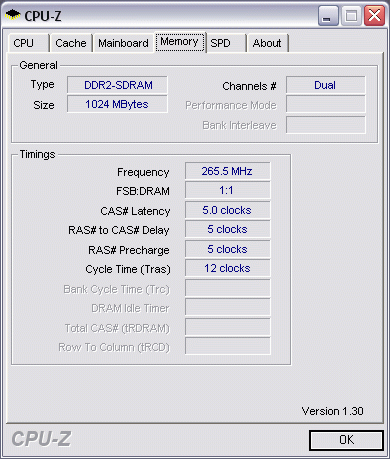Click the DRAM Idle Timer label
Screen dimensions: 390x459
pyautogui.click(x=130, y=308)
